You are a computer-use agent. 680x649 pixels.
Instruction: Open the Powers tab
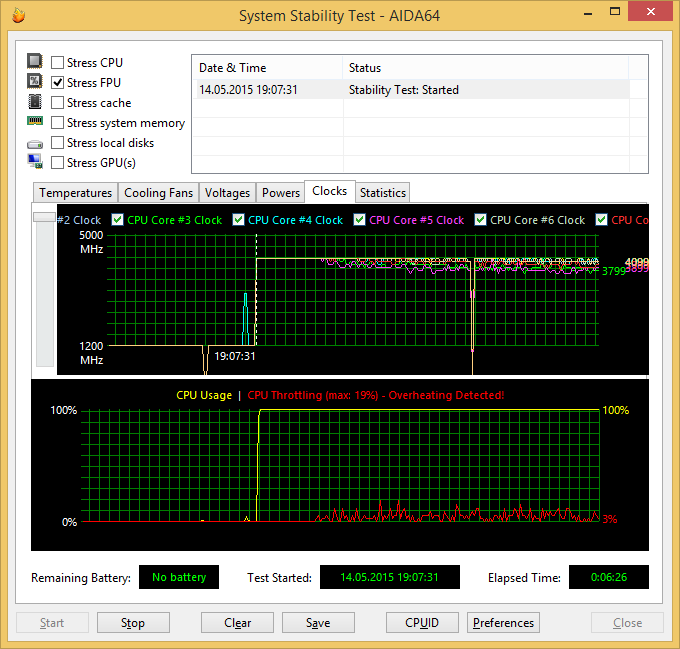(281, 192)
